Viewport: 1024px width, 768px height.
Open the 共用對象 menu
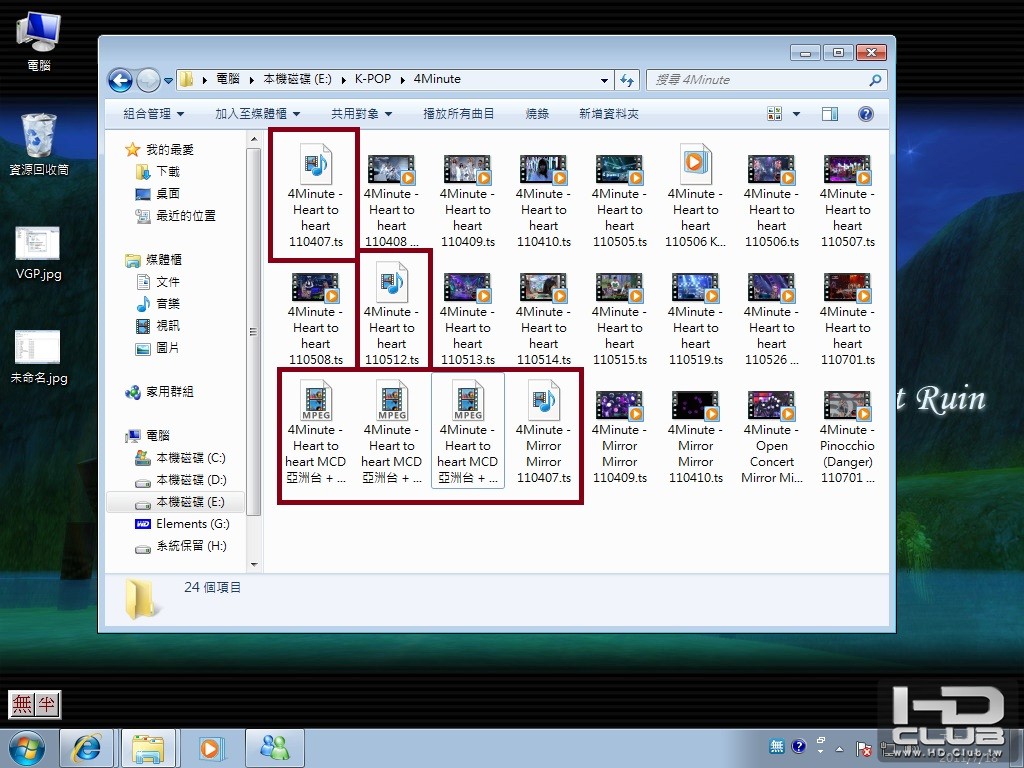(x=361, y=114)
